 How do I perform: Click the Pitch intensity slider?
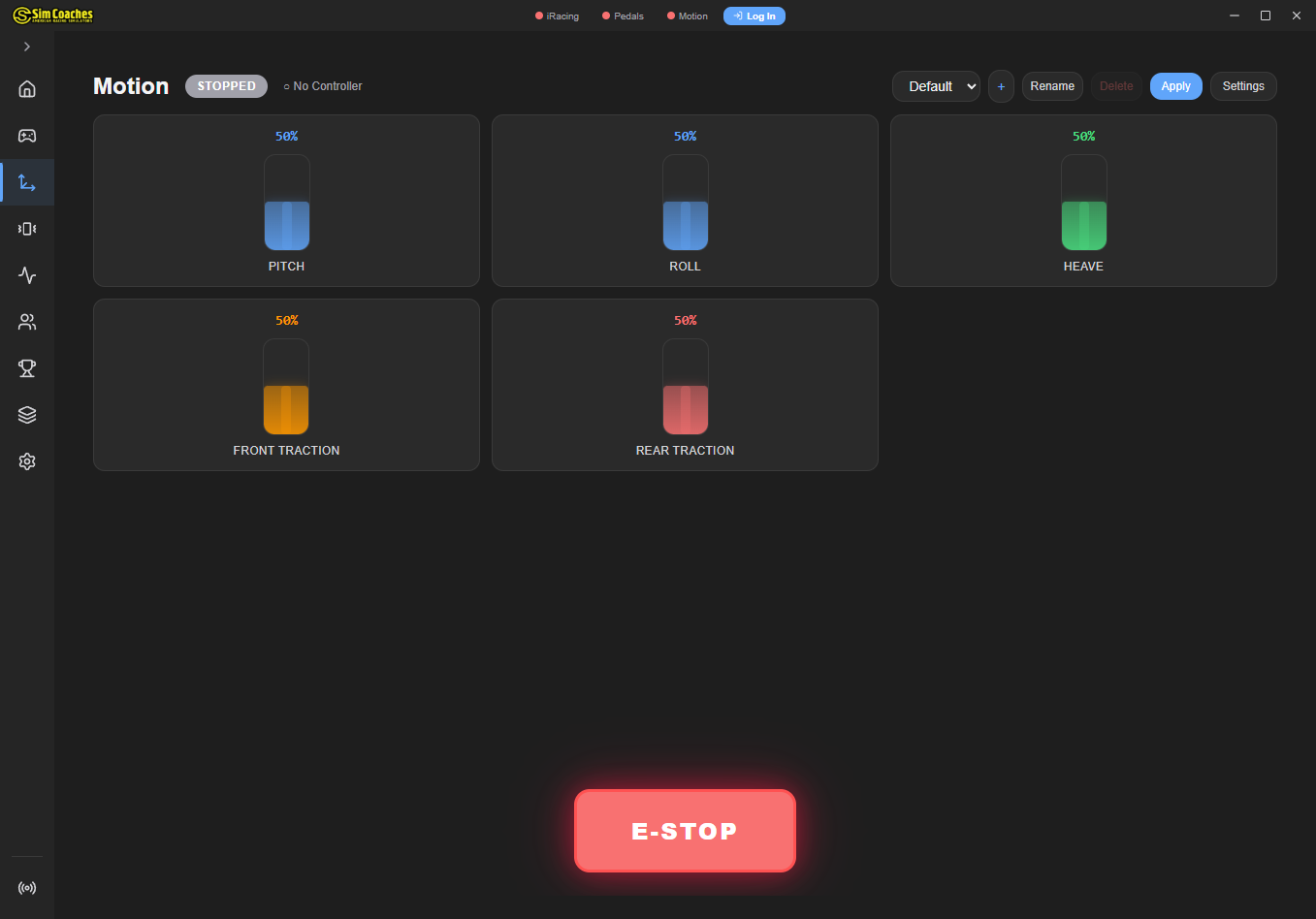pyautogui.click(x=287, y=203)
